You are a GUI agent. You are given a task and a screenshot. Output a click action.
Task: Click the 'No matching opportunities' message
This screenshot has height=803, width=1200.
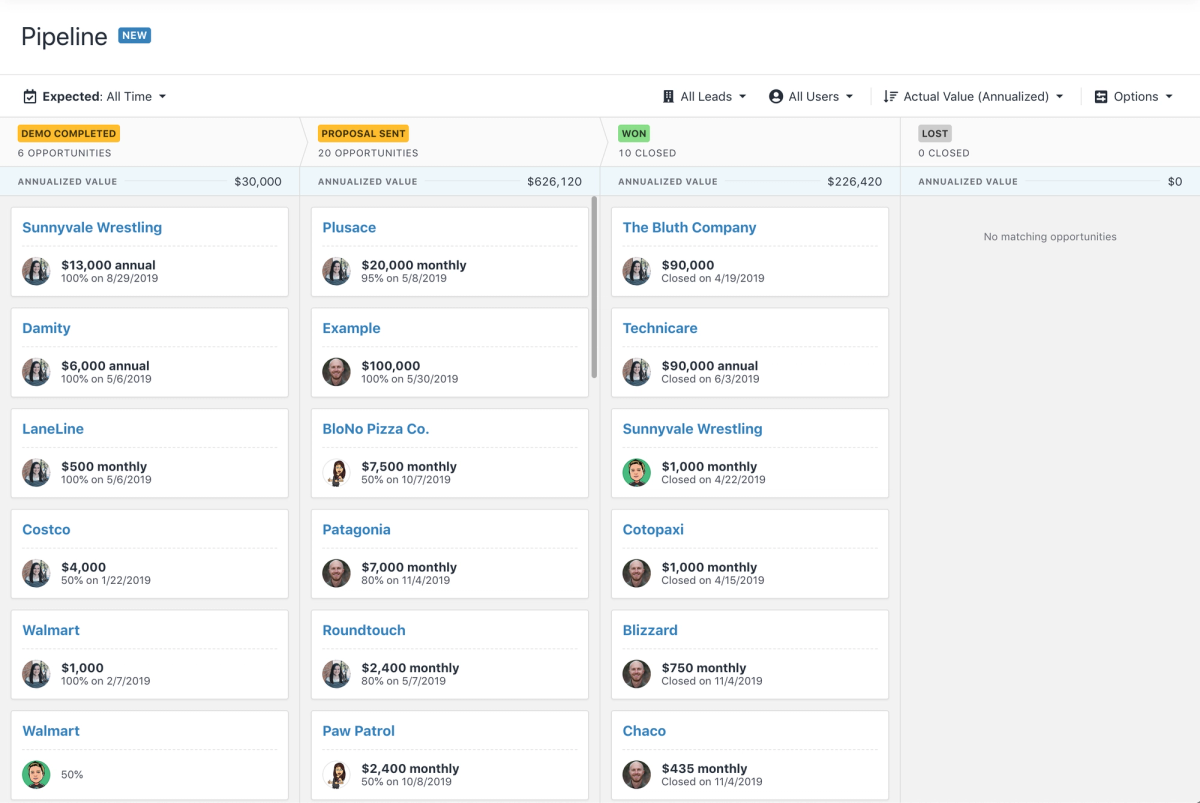coord(1050,237)
